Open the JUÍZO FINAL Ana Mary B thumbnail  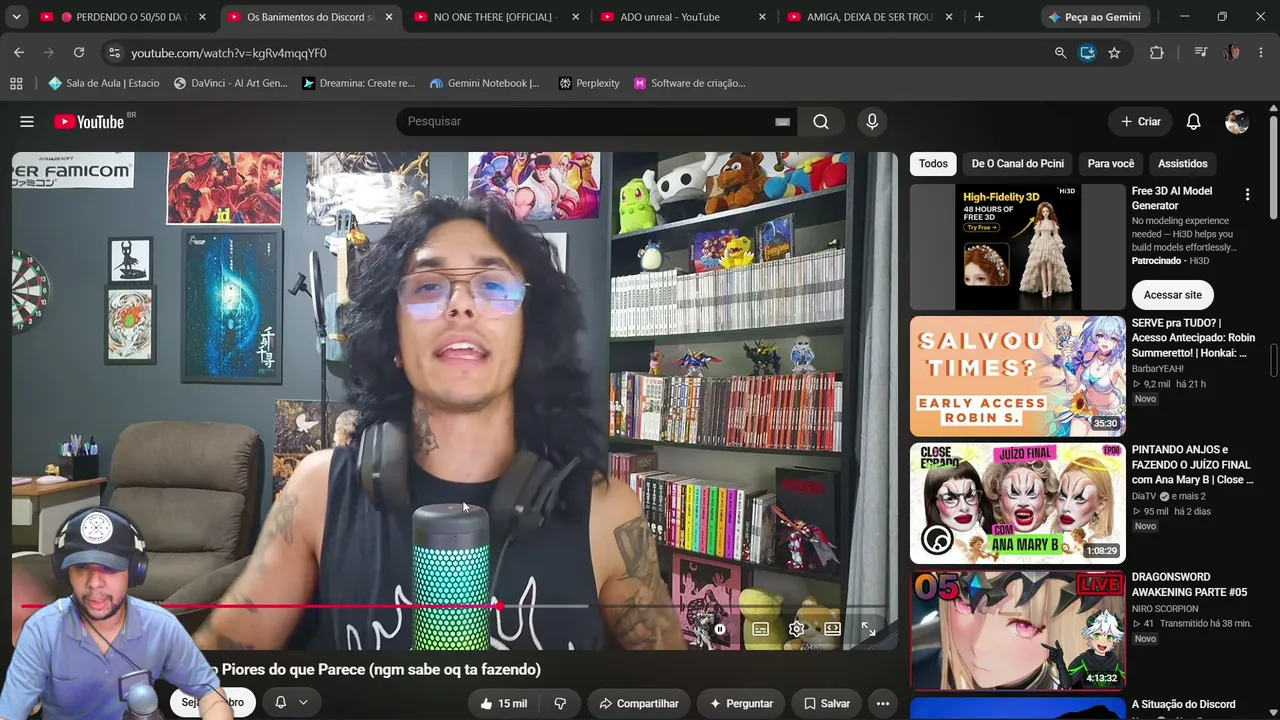[x=1017, y=503]
